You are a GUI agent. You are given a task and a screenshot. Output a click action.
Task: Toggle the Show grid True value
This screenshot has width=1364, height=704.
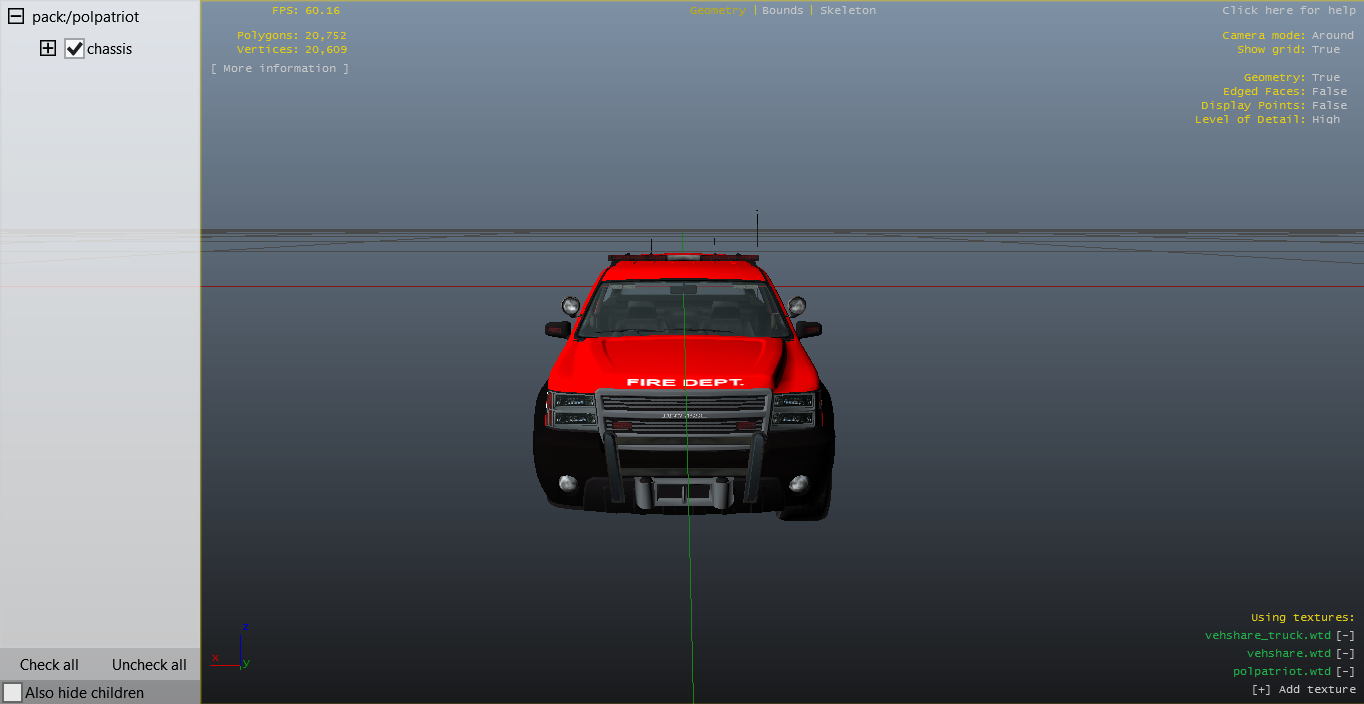[1326, 50]
